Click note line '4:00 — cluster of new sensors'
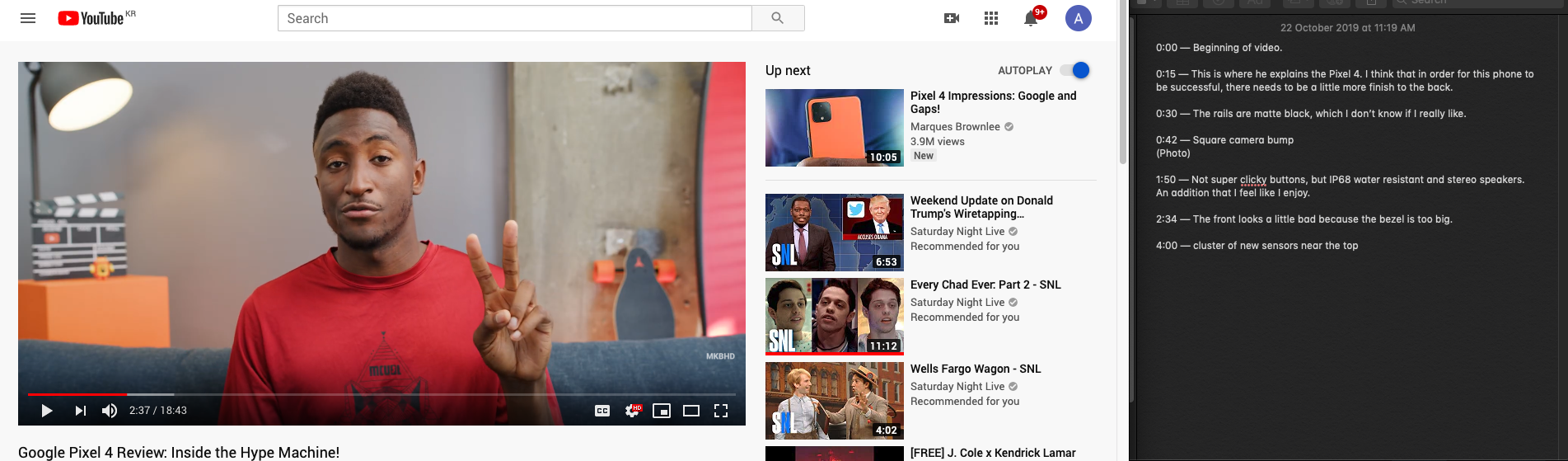Image resolution: width=1568 pixels, height=461 pixels. (x=1257, y=246)
